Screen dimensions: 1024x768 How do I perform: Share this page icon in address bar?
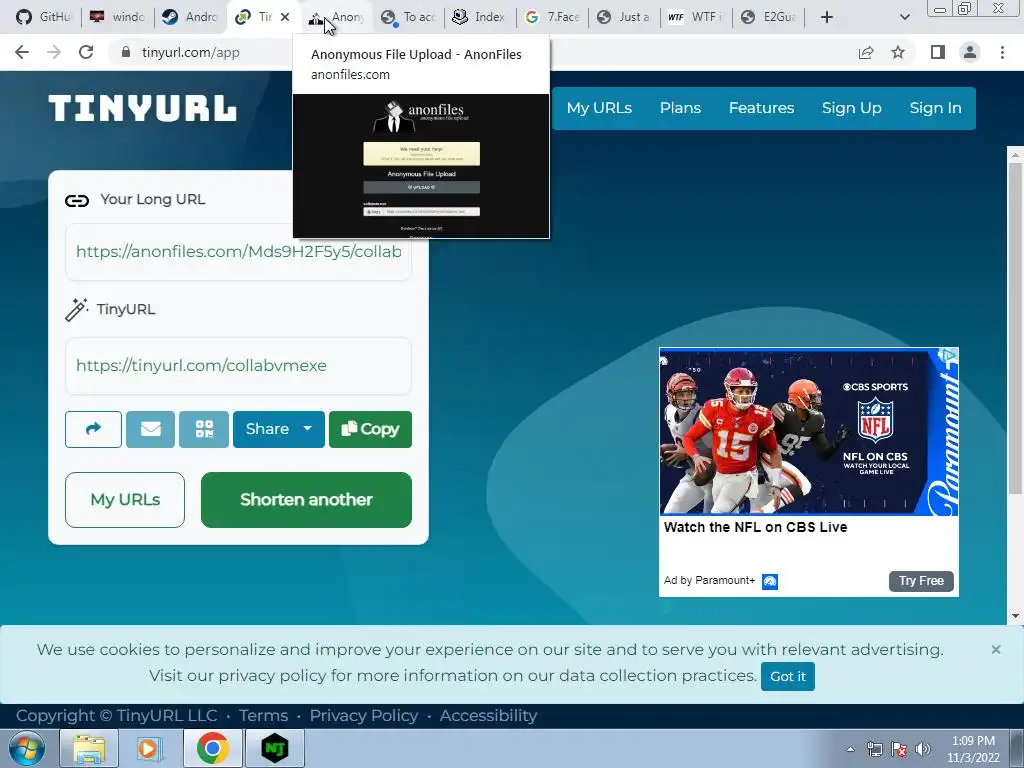866,52
